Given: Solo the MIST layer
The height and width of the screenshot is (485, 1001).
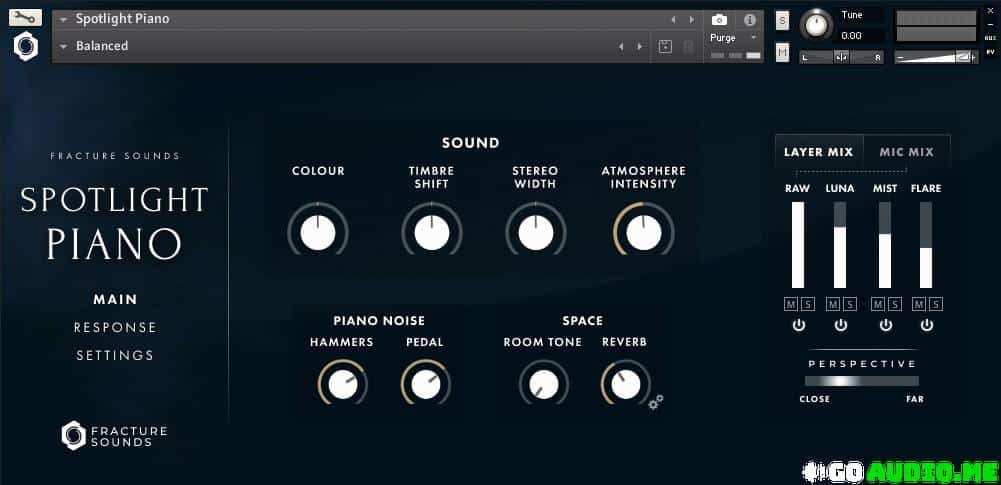Looking at the screenshot, I should click(894, 304).
